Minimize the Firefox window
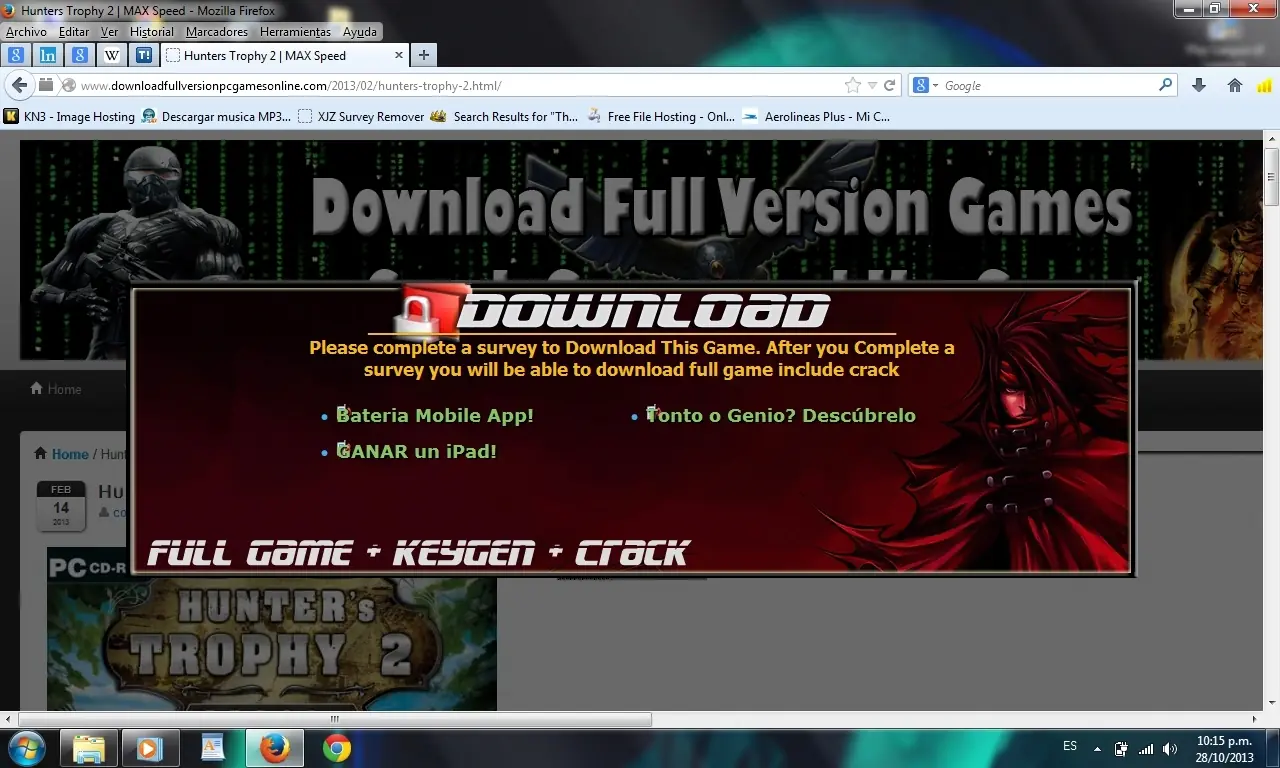 1188,9
